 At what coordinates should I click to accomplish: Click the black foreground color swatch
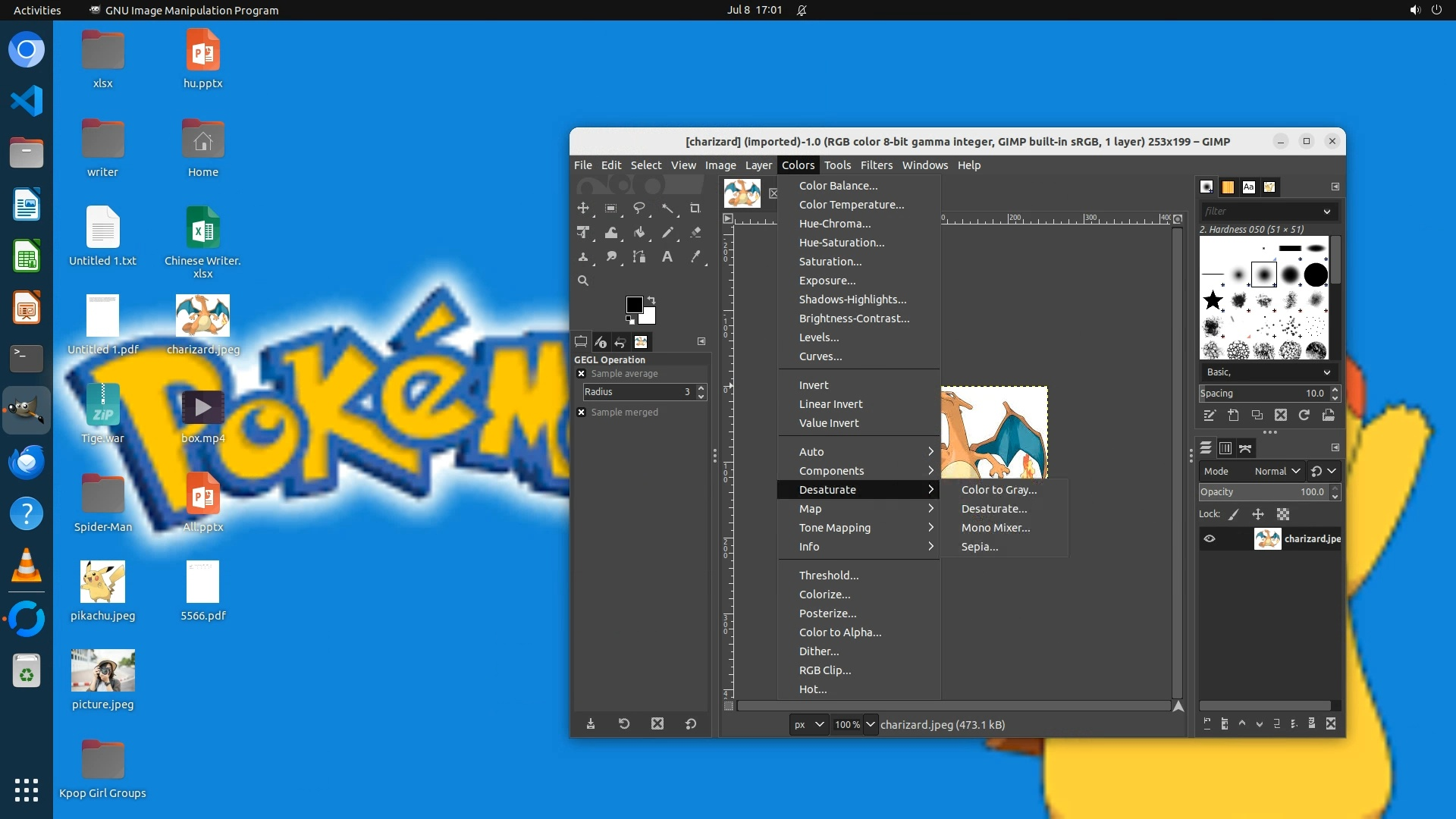pyautogui.click(x=634, y=304)
